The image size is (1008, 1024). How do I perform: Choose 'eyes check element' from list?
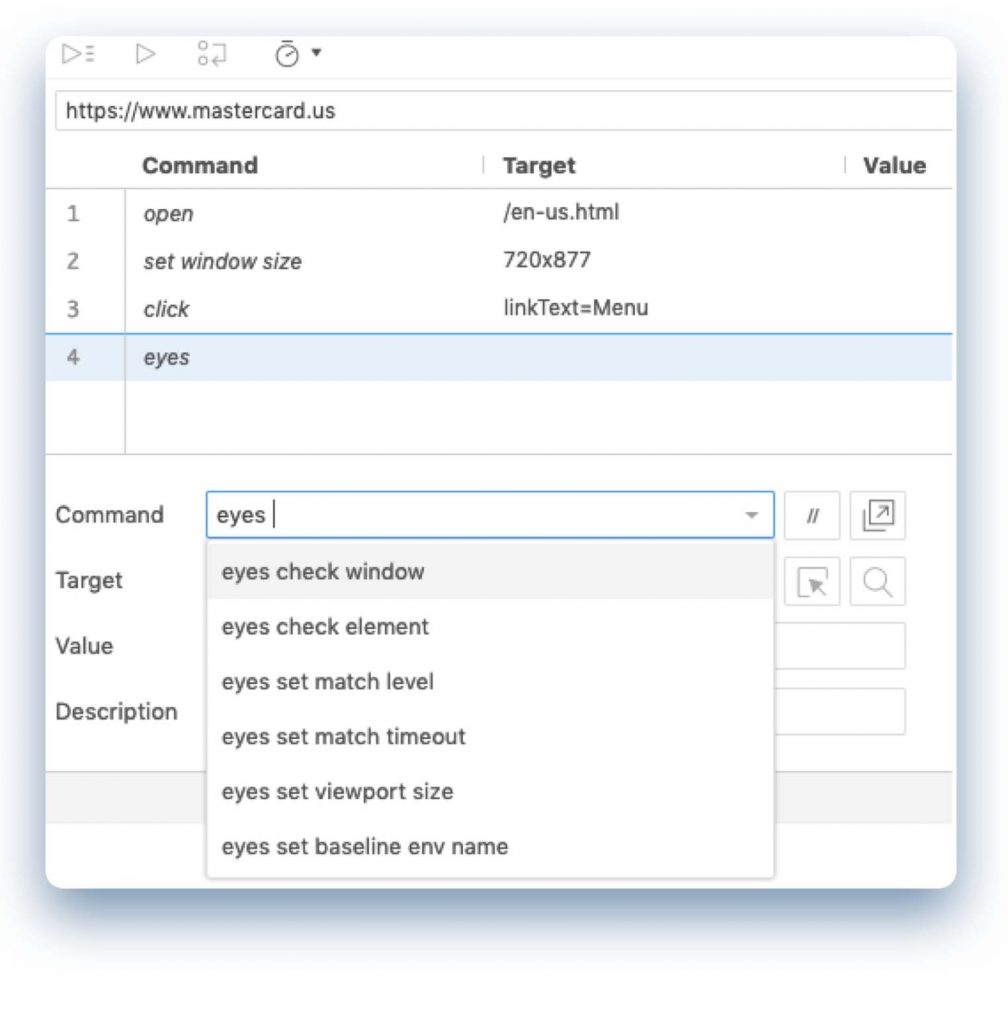coord(325,627)
